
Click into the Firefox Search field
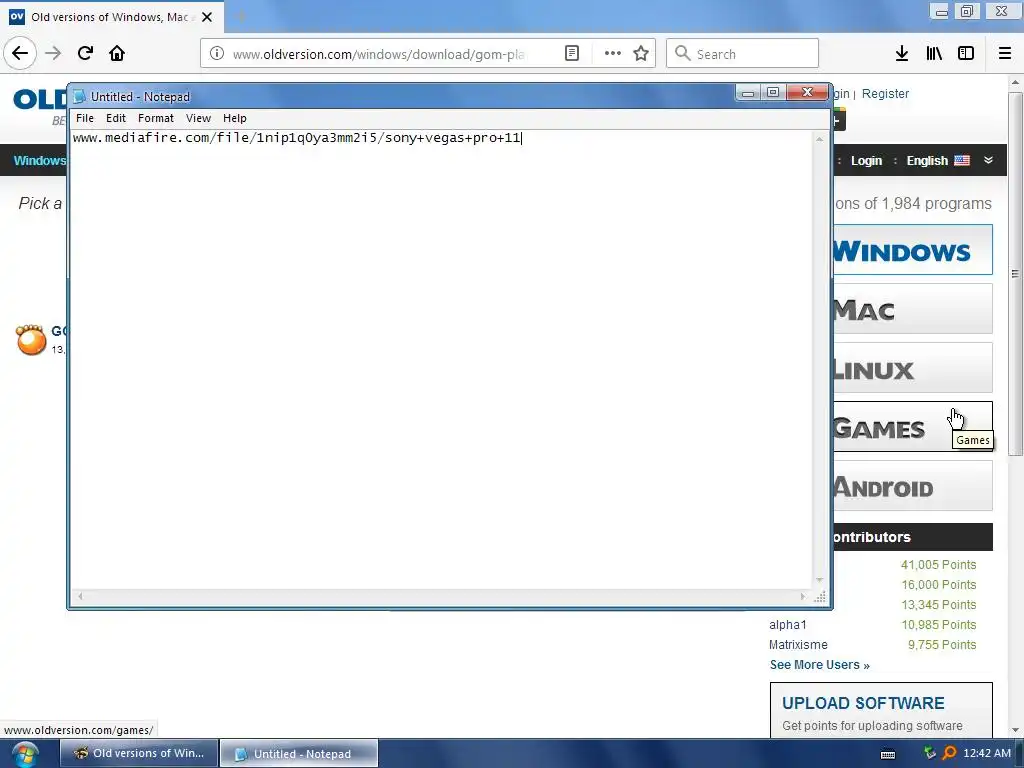[742, 53]
